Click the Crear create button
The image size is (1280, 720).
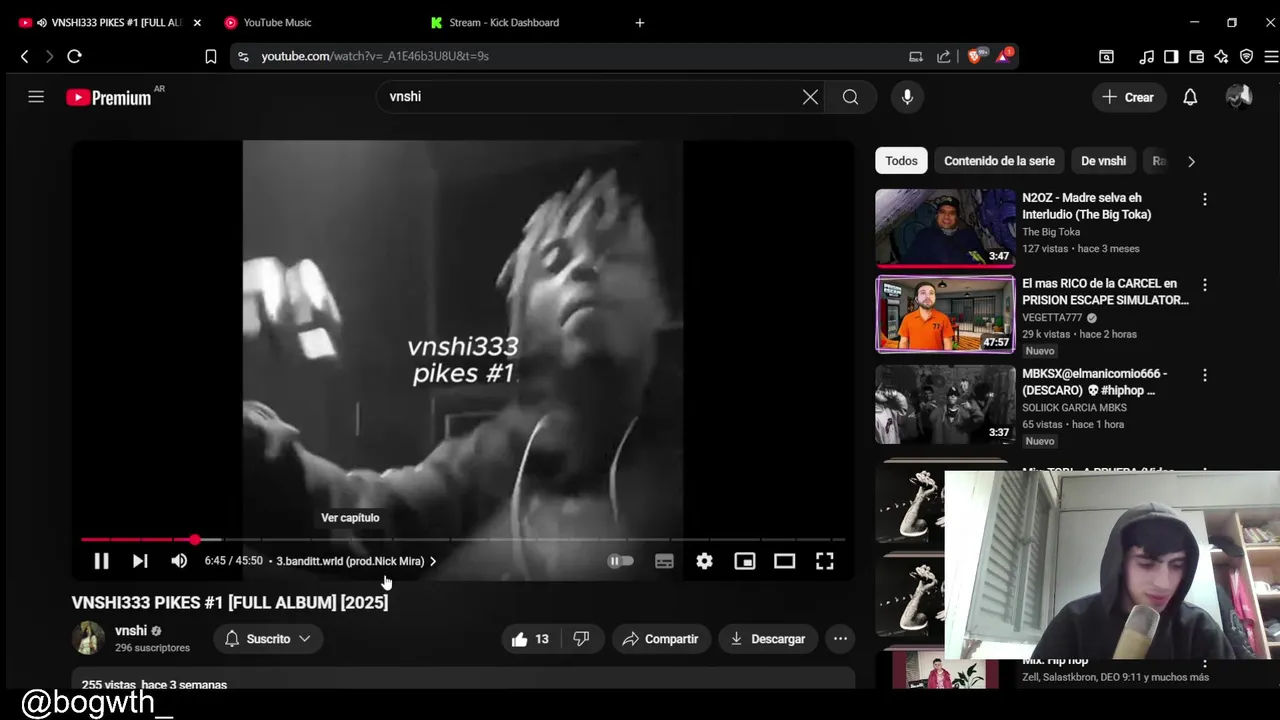(1128, 97)
